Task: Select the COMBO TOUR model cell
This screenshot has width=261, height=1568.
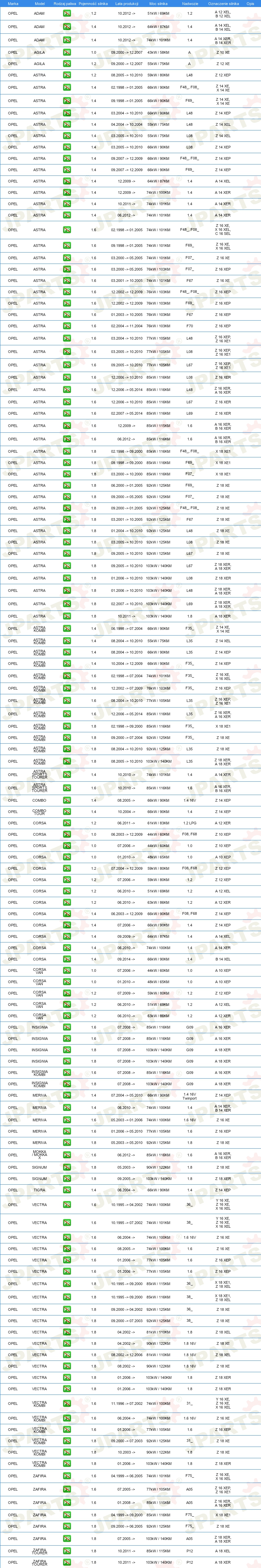Action: point(39,811)
